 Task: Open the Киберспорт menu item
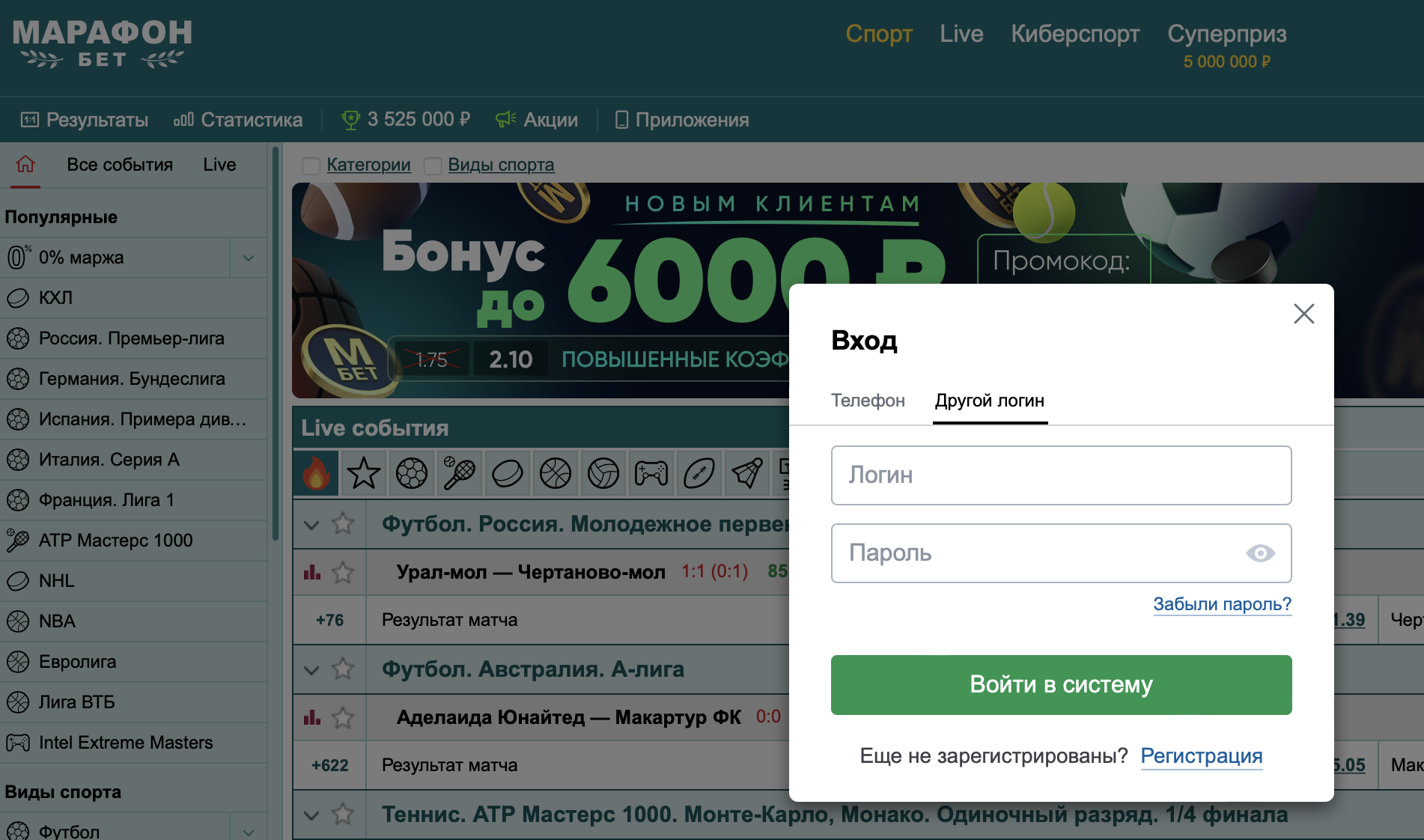(1075, 34)
